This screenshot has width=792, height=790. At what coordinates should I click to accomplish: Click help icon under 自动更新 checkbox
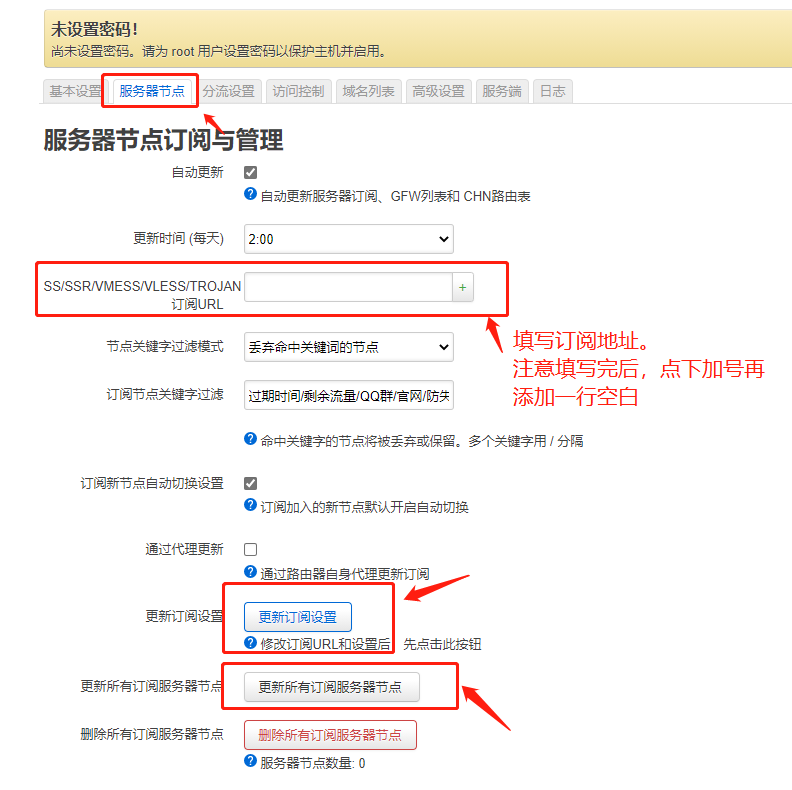250,194
